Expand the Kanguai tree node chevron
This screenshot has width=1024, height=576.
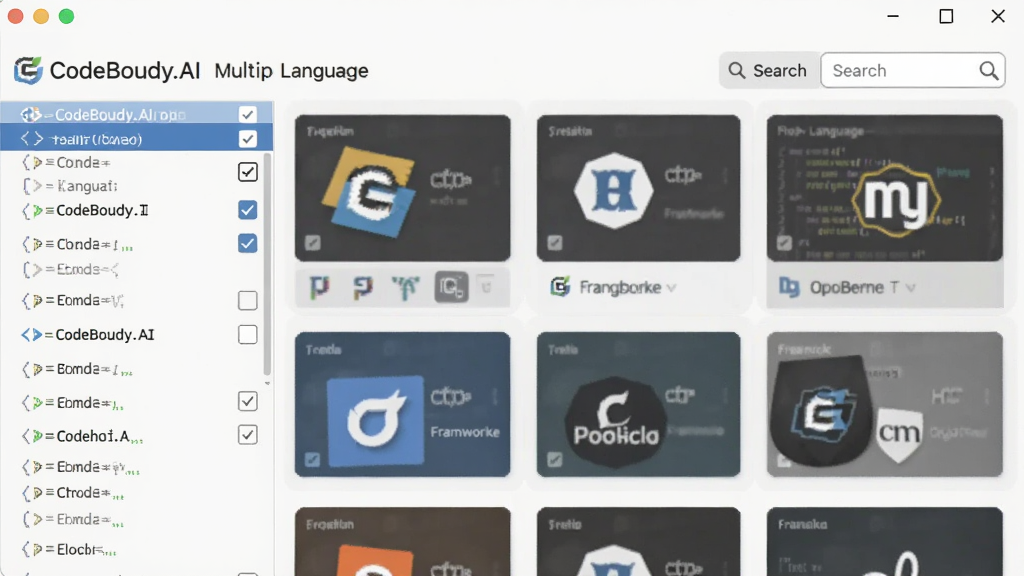tap(32, 186)
